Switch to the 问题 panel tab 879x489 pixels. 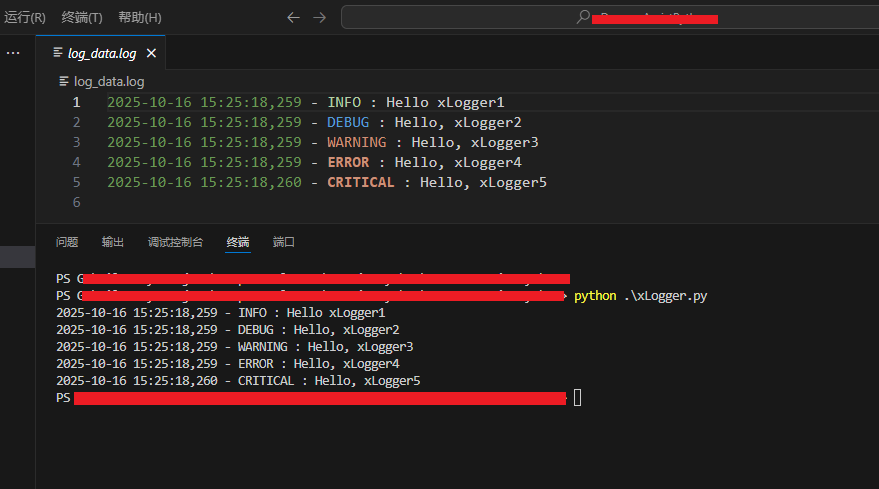tap(67, 242)
